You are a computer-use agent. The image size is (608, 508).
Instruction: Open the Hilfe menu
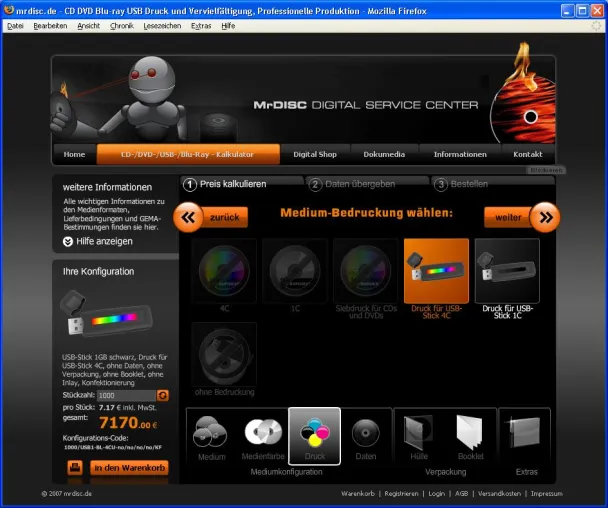[x=228, y=26]
